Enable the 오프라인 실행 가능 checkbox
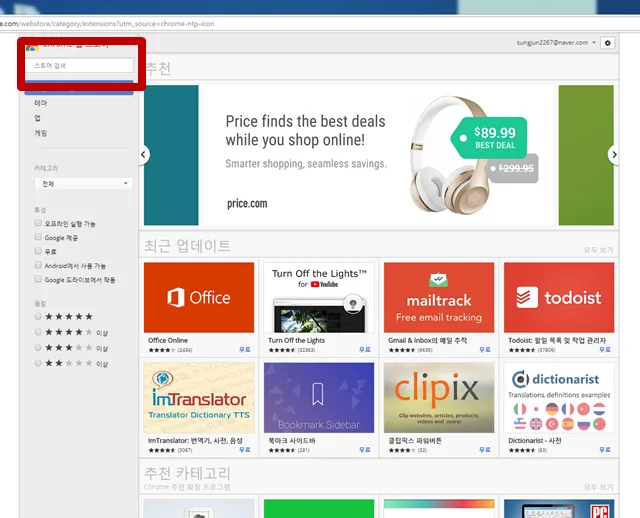This screenshot has height=518, width=640. [x=38, y=223]
